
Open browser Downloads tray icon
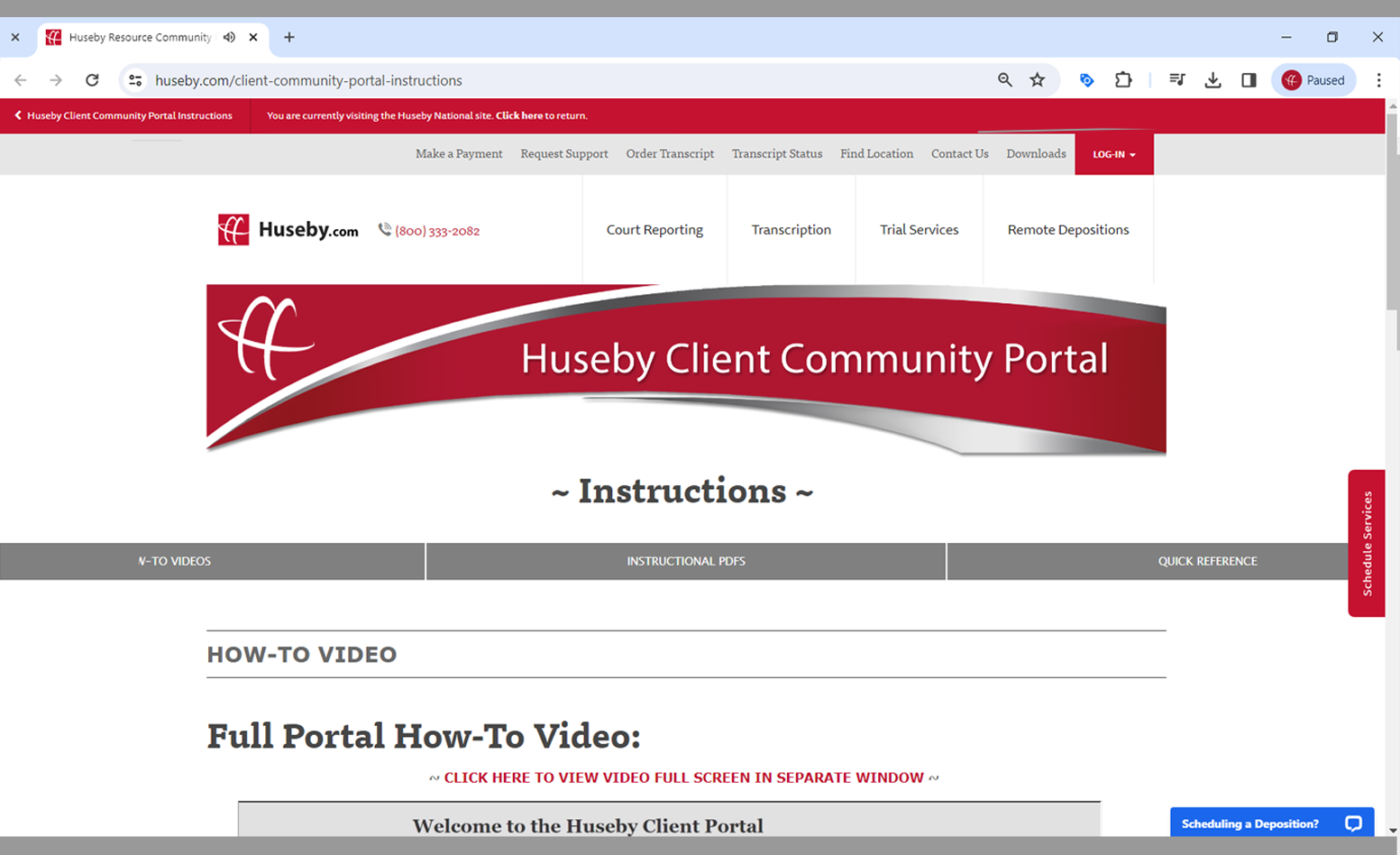[1212, 80]
